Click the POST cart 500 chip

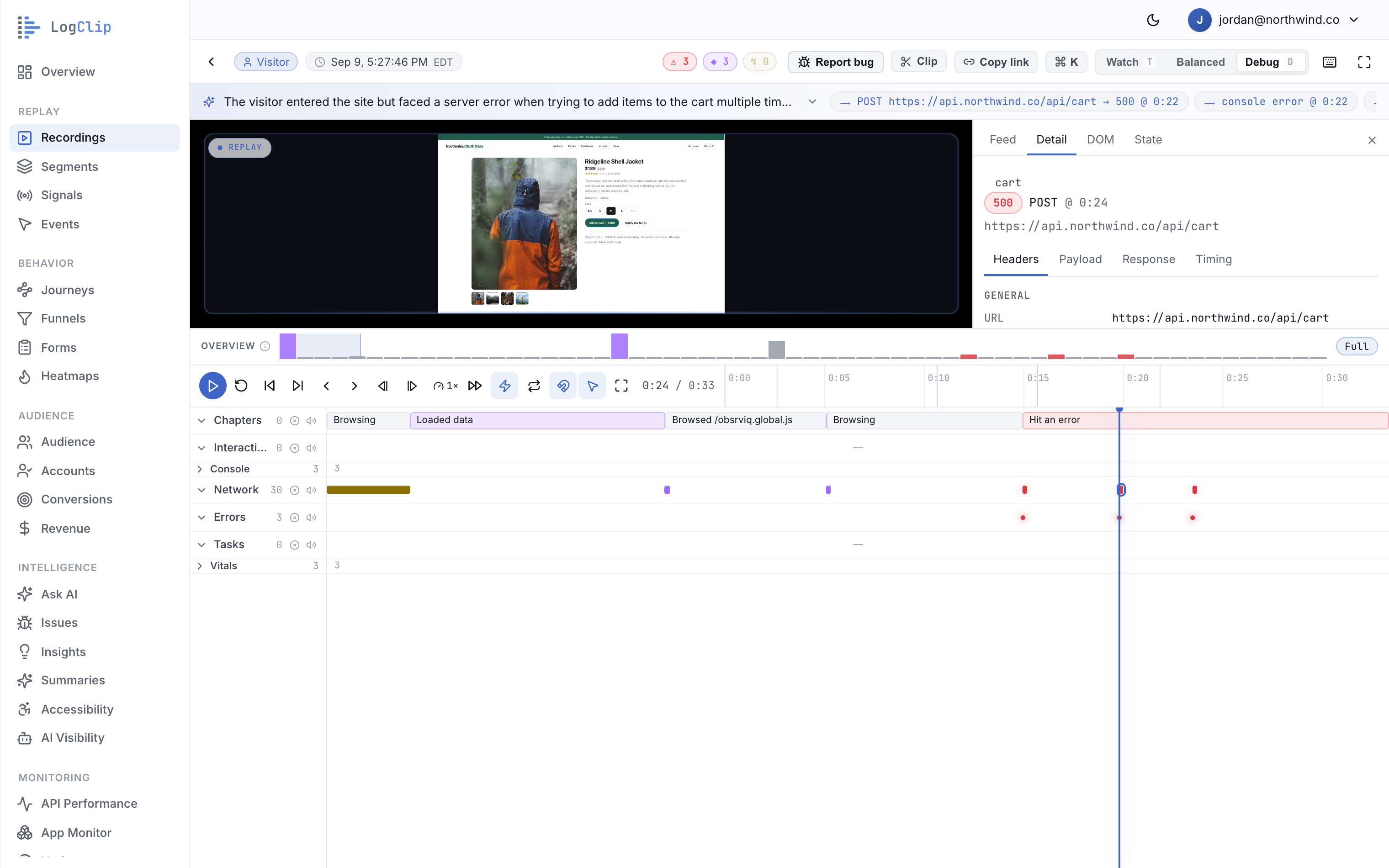[1008, 101]
